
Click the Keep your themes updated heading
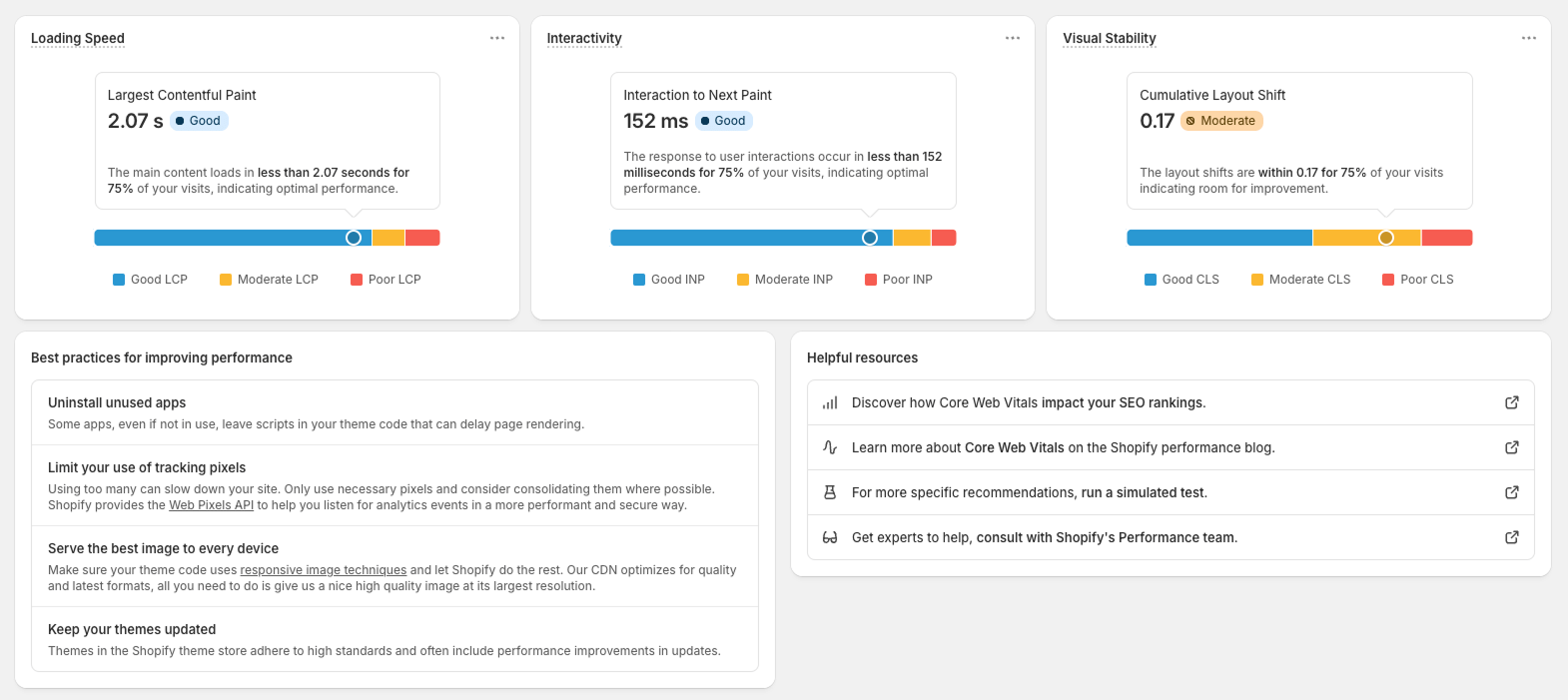click(132, 629)
